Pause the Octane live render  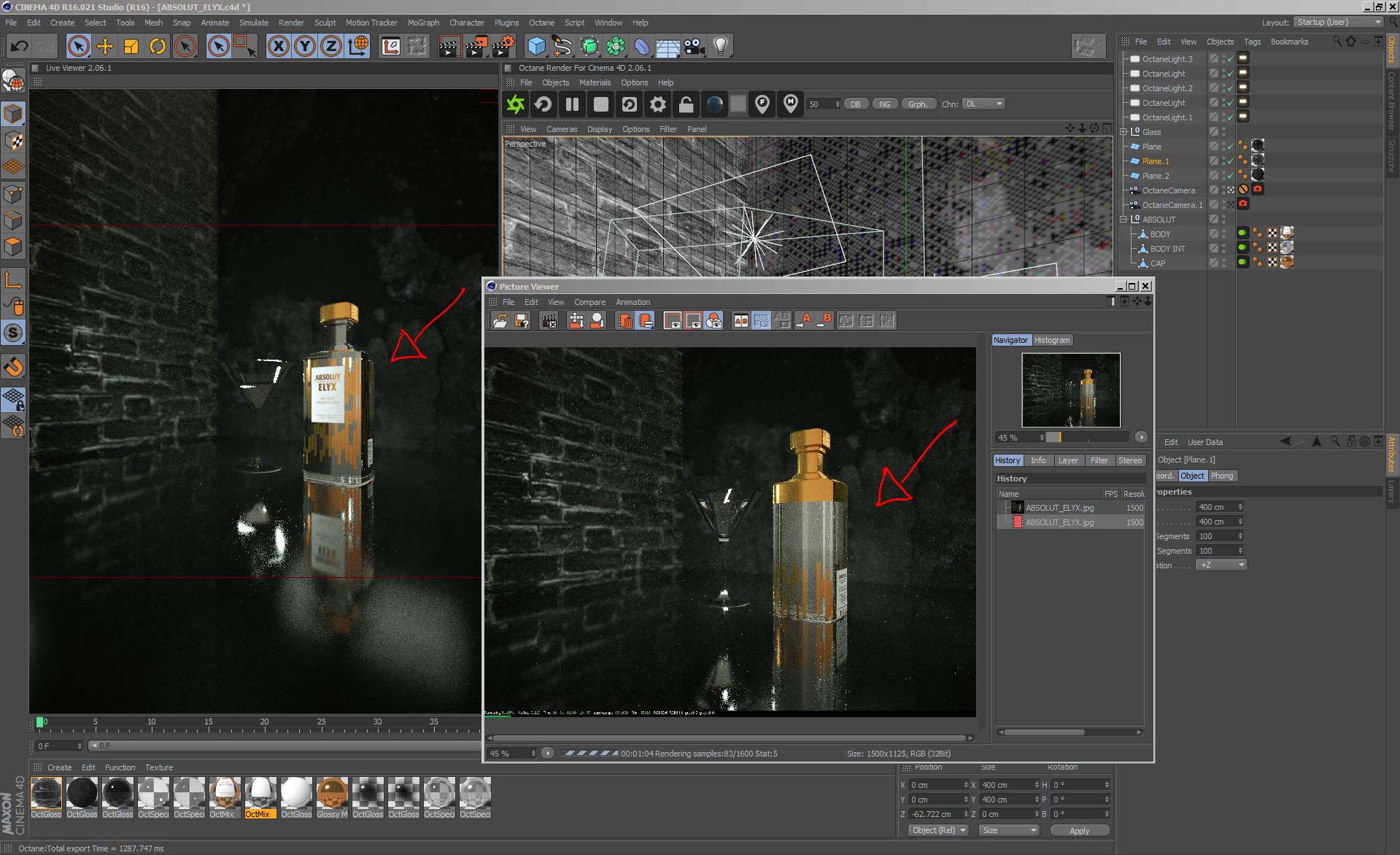[573, 104]
